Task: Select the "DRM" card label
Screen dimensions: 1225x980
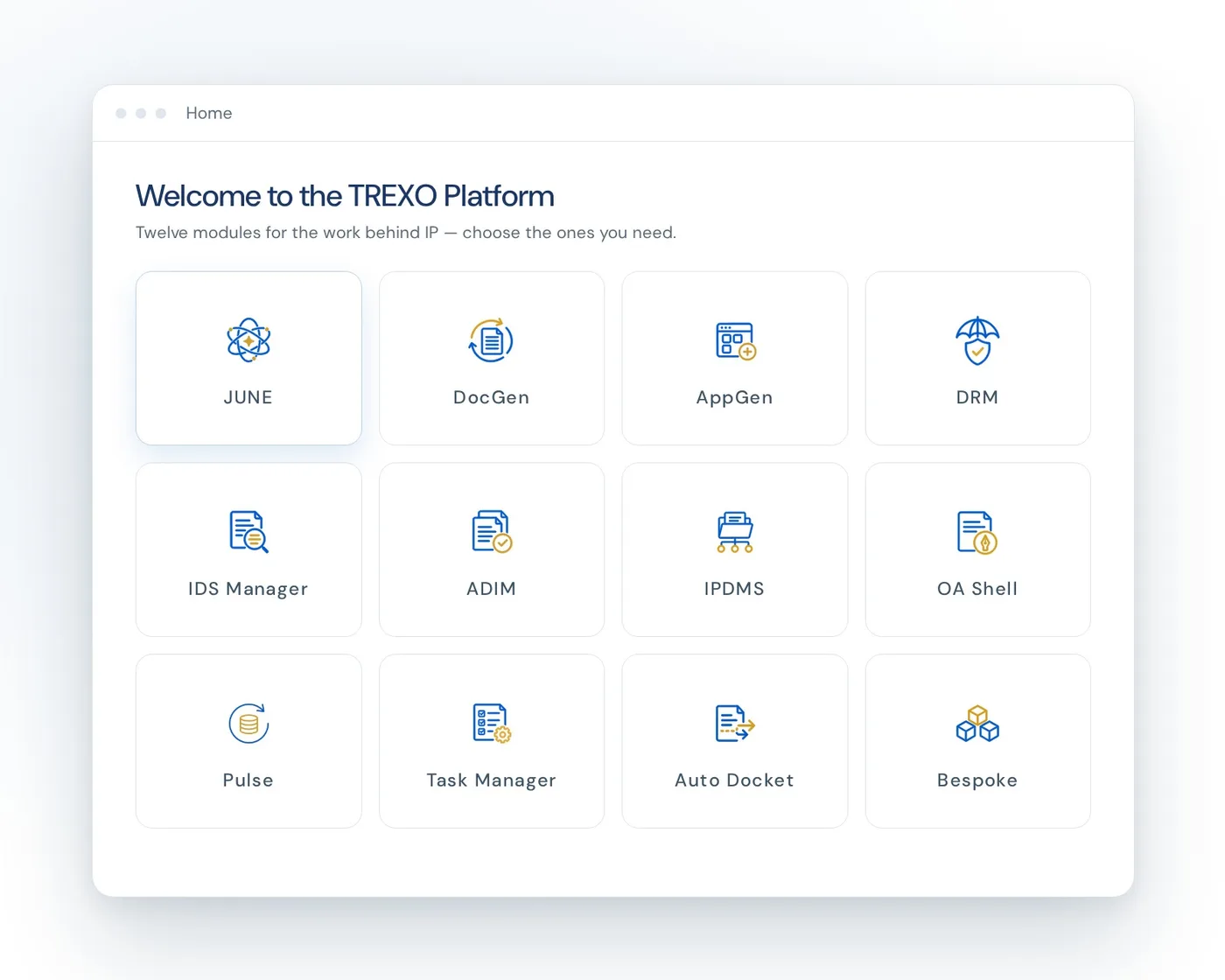Action: (977, 397)
